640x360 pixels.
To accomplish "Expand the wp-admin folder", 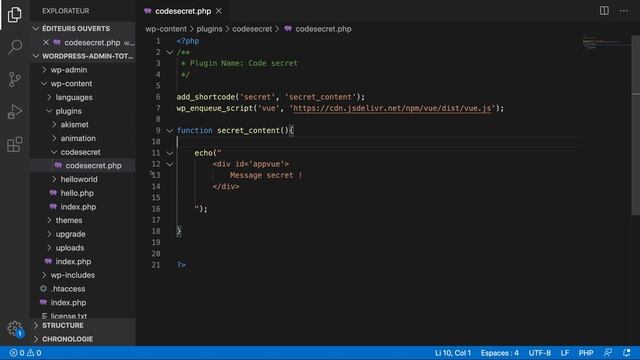I will click(82, 70).
